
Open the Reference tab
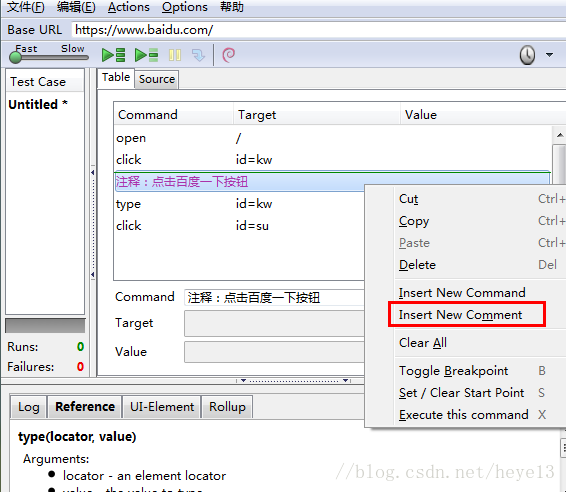coord(85,407)
